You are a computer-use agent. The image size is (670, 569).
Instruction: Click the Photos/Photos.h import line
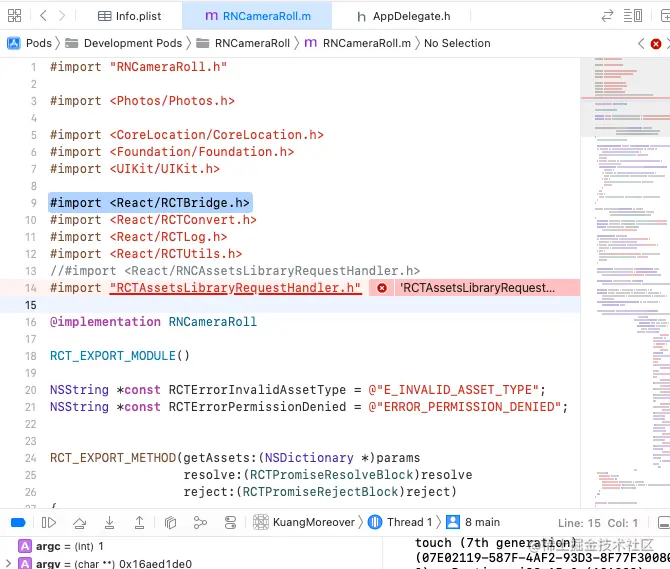pyautogui.click(x=142, y=101)
